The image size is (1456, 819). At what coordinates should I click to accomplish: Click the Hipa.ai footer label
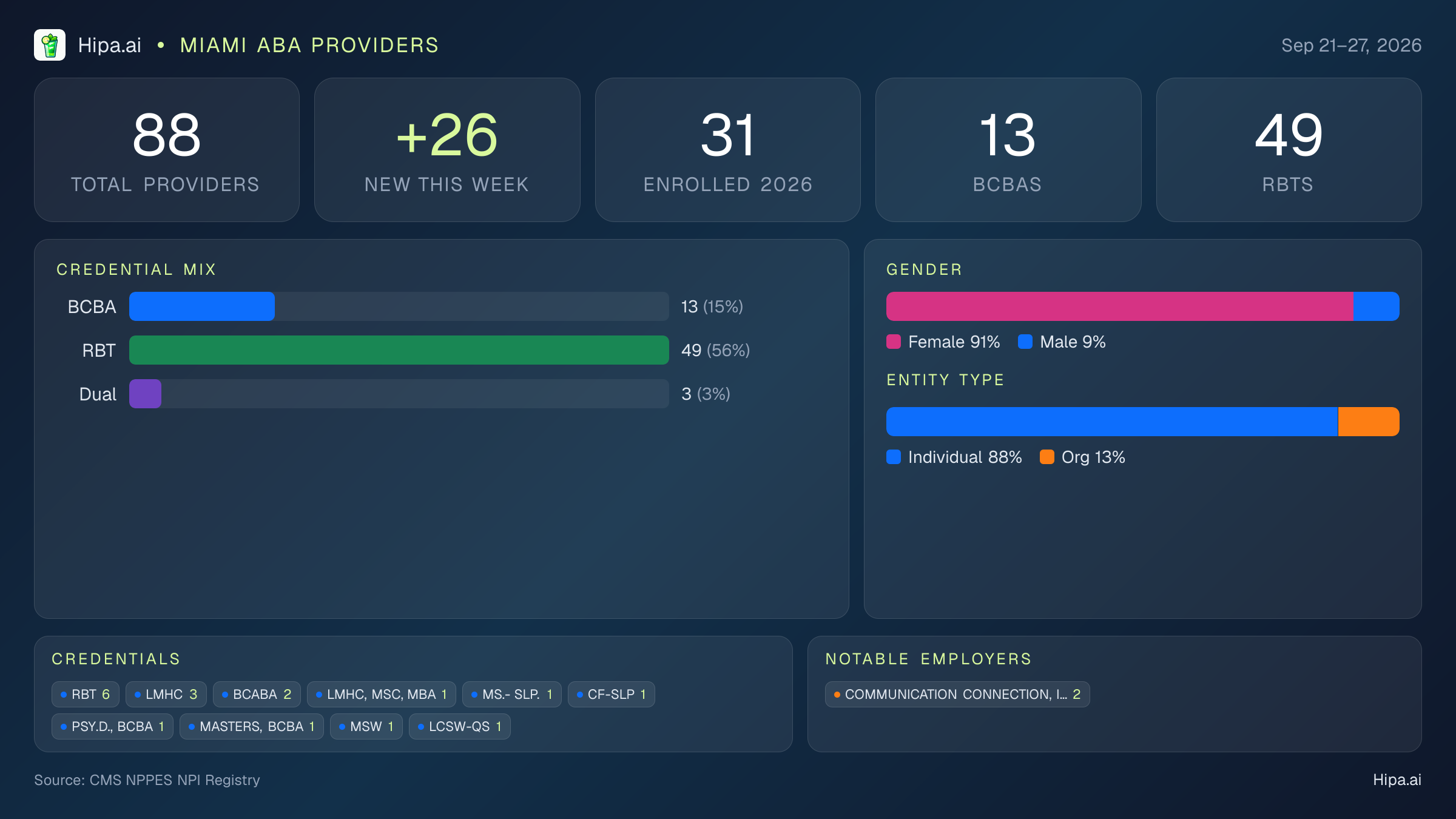click(1397, 780)
